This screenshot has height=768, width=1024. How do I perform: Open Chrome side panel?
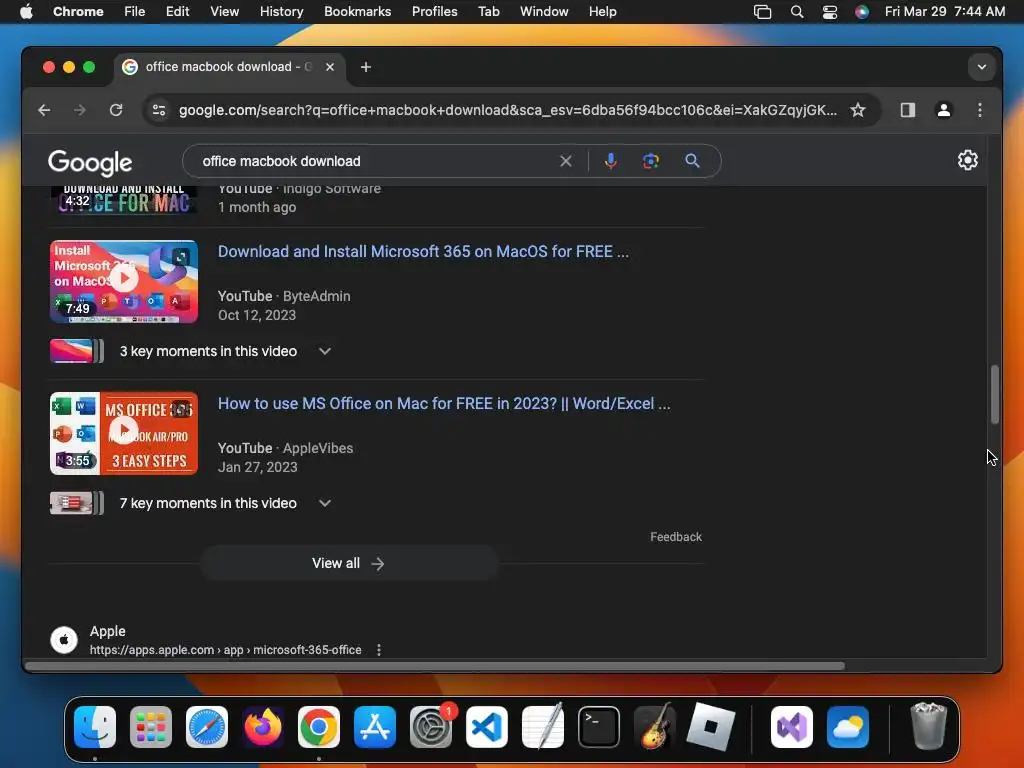click(908, 110)
